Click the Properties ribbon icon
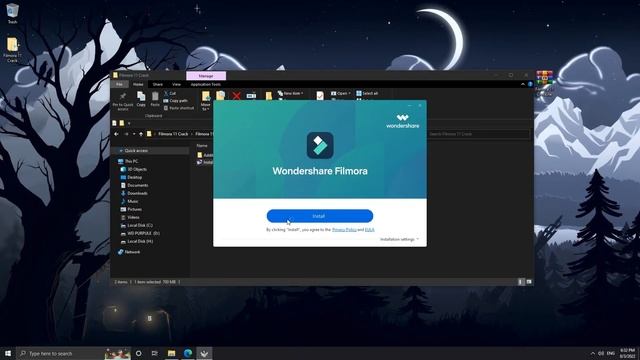 (320, 96)
